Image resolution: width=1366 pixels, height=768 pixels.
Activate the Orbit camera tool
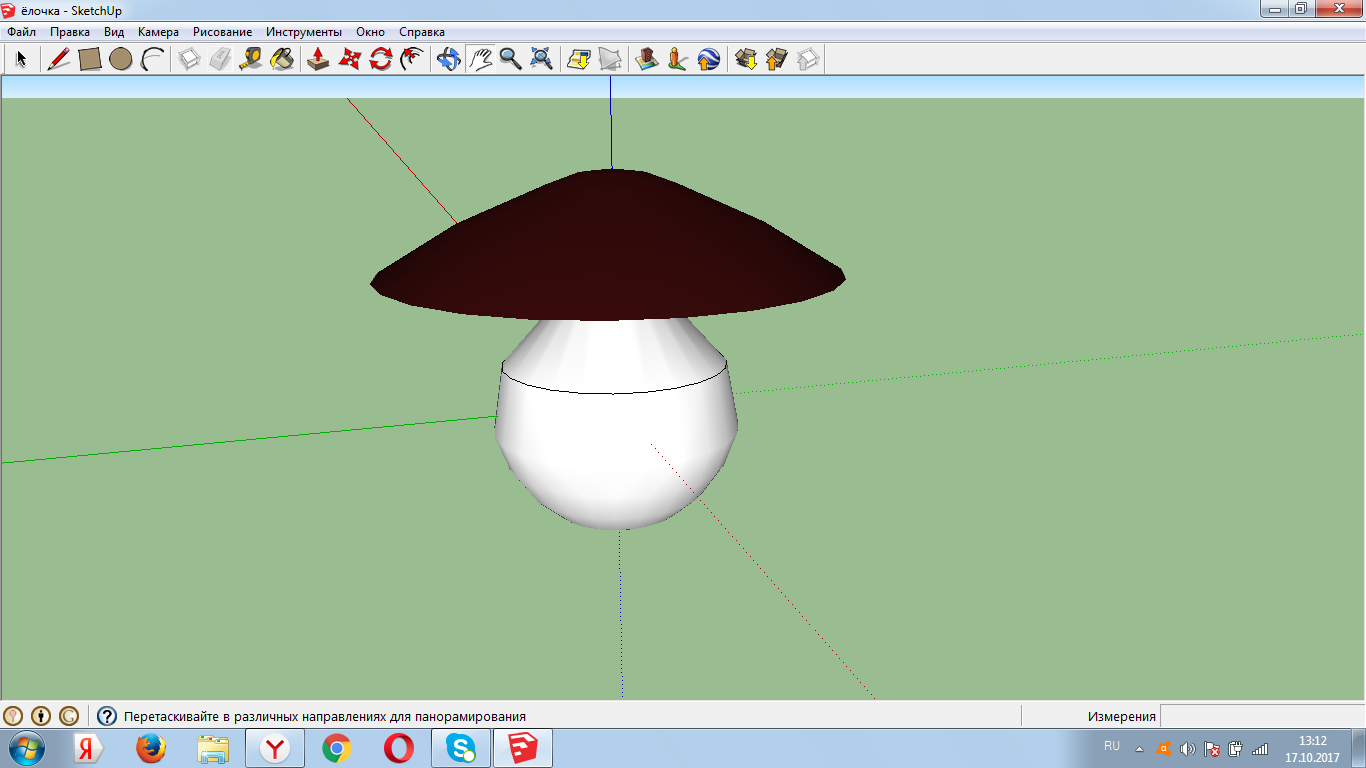click(x=449, y=59)
